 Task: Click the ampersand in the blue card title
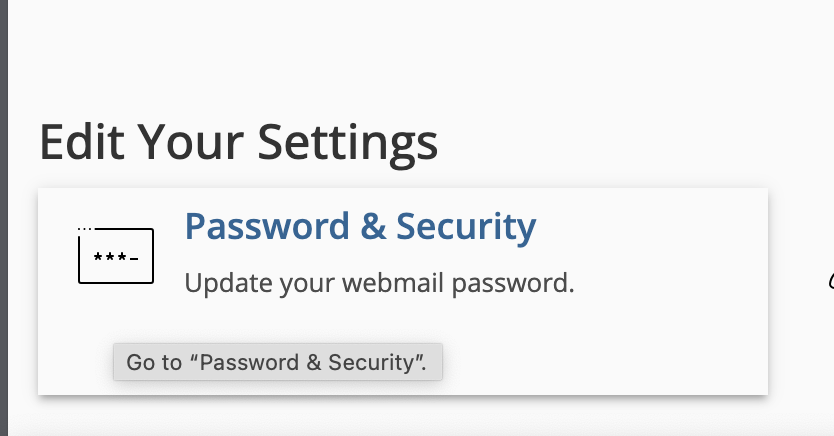(x=372, y=227)
